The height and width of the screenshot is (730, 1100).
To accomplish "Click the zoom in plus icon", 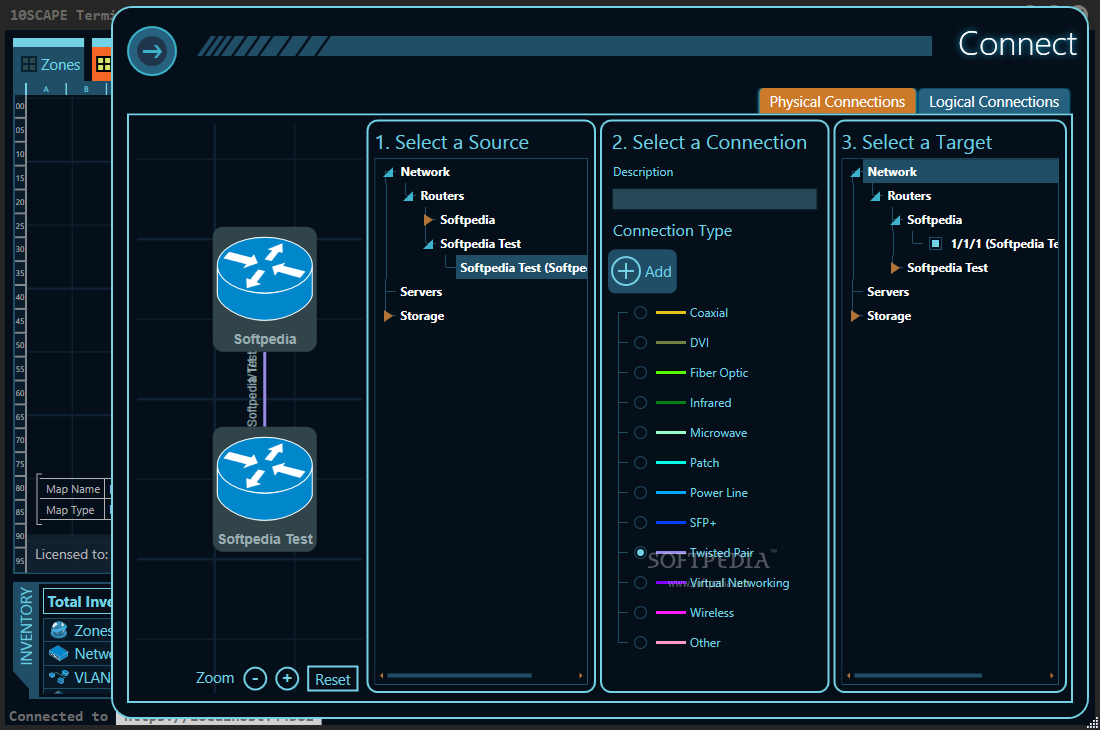I will tap(287, 678).
